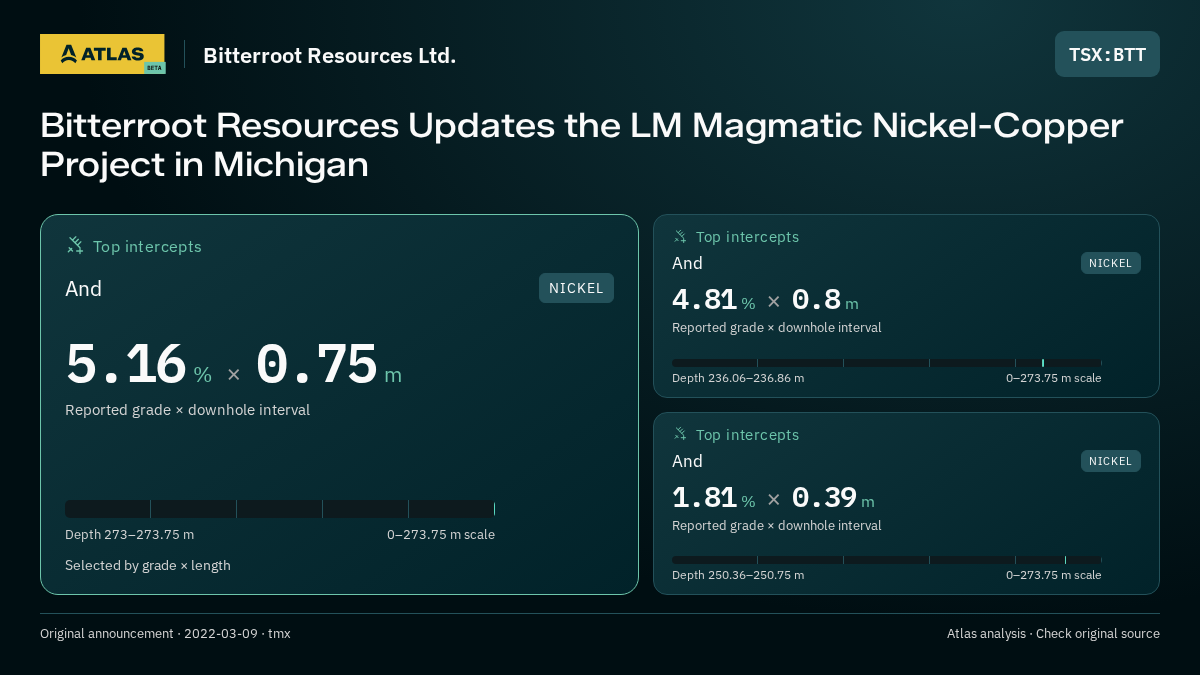Click 'Top intercepts' label on the 5.16% card
The width and height of the screenshot is (1200, 675).
coord(147,246)
